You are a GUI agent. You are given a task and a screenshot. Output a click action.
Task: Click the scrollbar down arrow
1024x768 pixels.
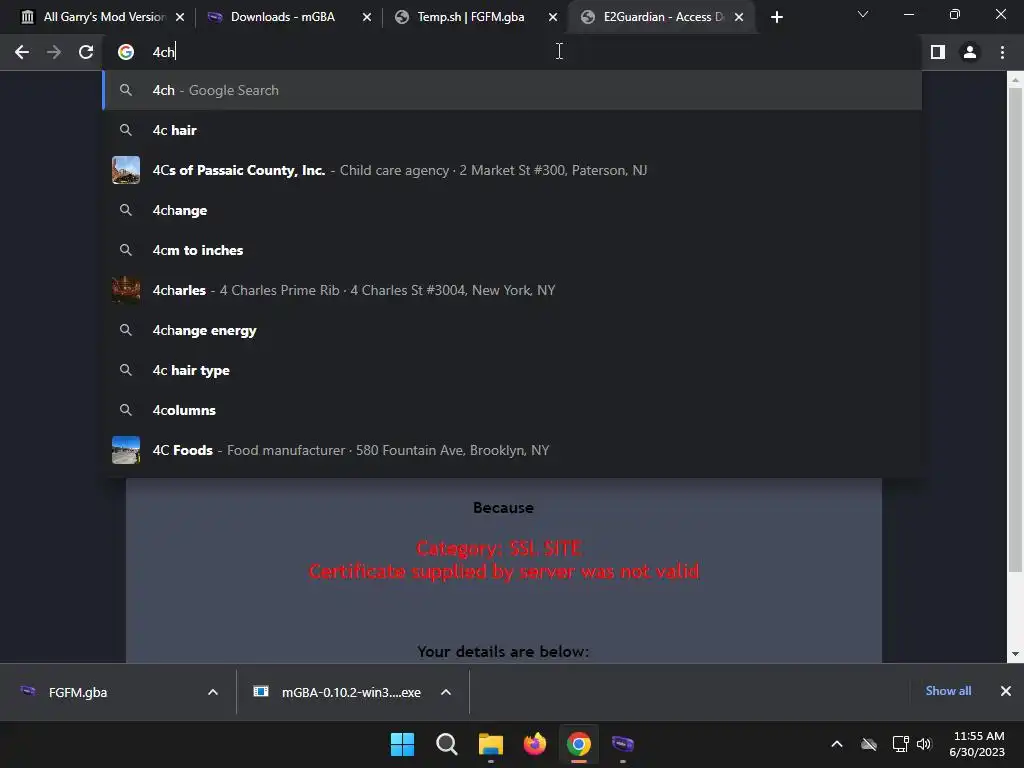pyautogui.click(x=1015, y=654)
